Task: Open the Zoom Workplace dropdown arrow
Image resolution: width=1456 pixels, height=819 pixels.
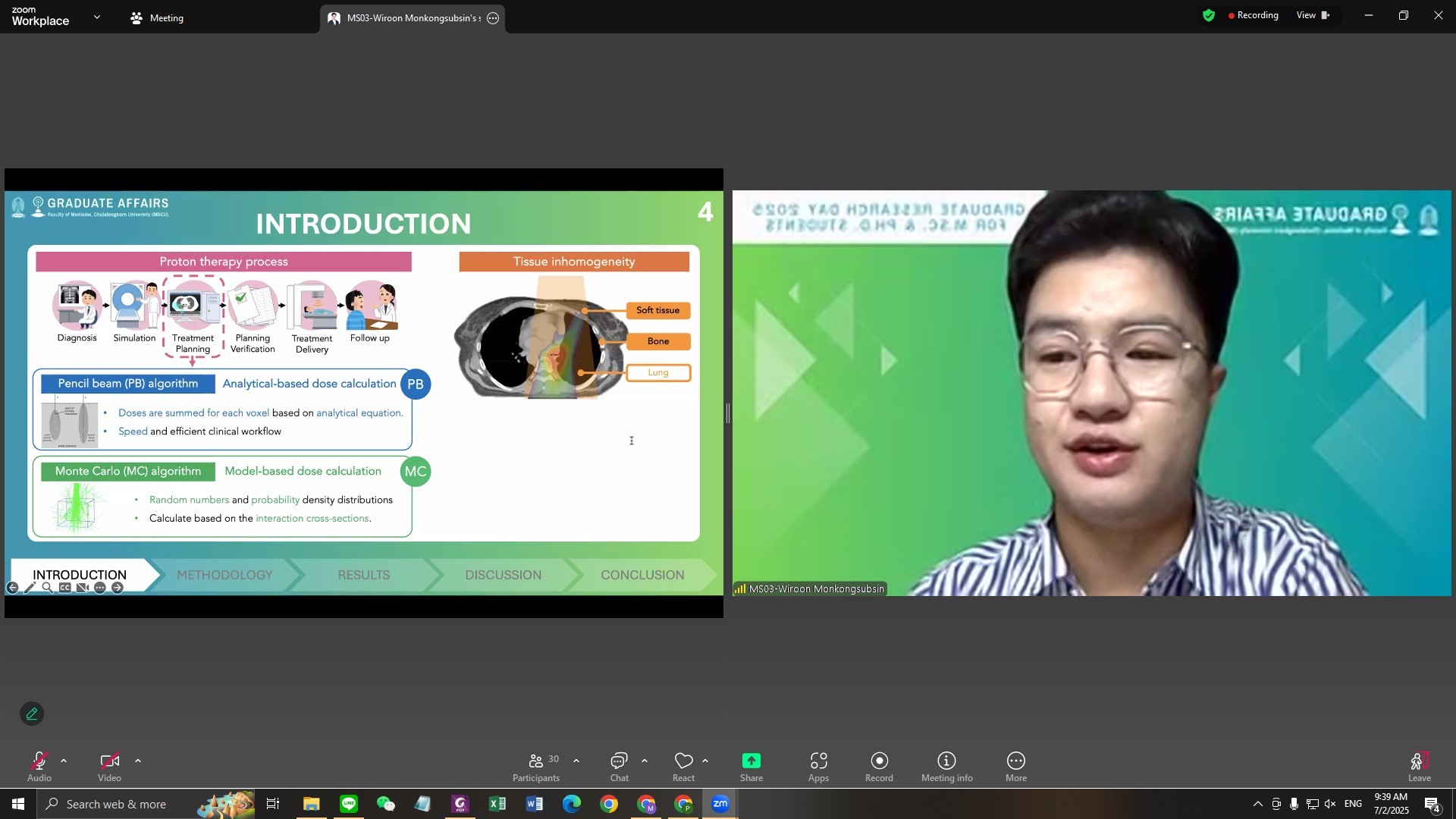Action: 96,17
